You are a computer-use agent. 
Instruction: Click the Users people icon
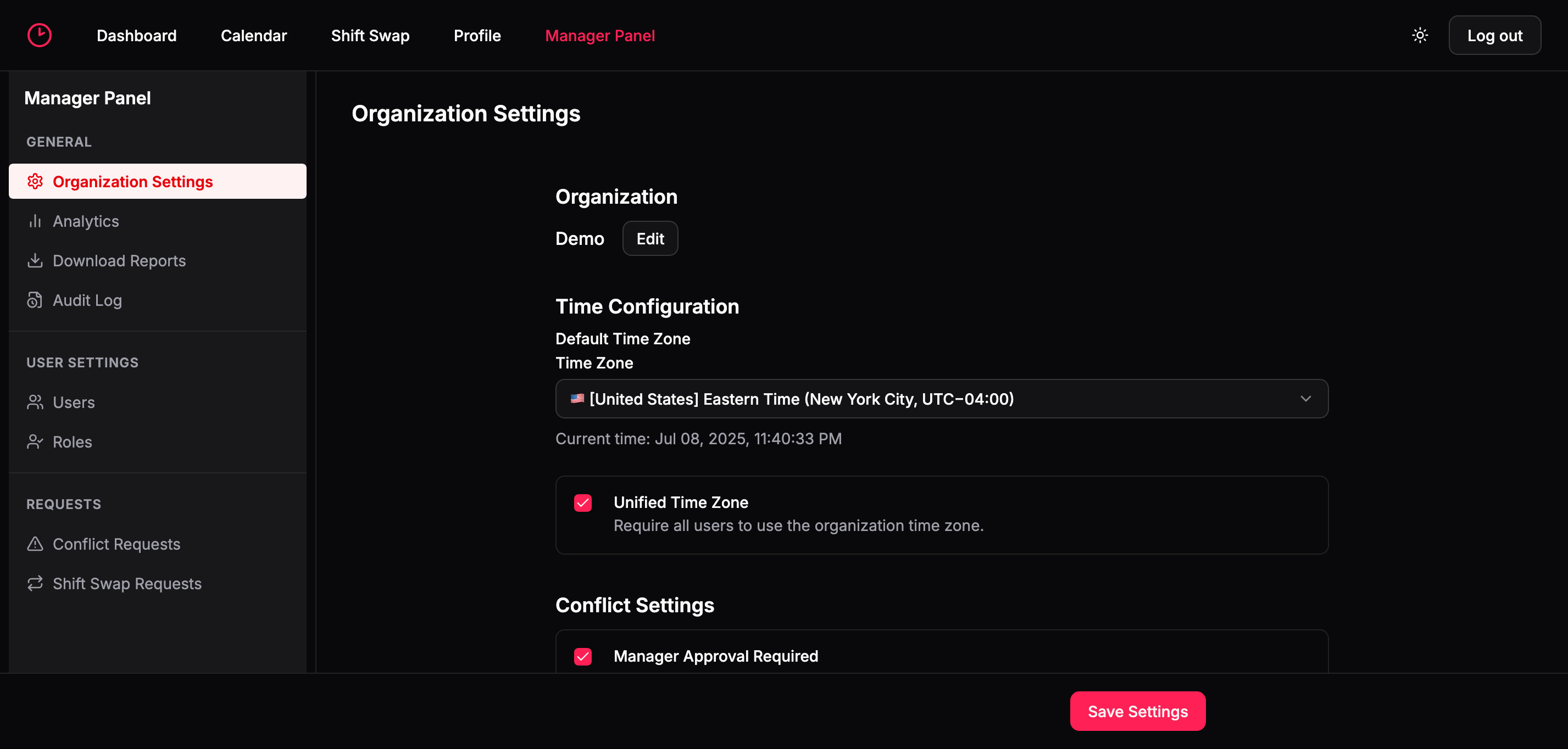[35, 401]
